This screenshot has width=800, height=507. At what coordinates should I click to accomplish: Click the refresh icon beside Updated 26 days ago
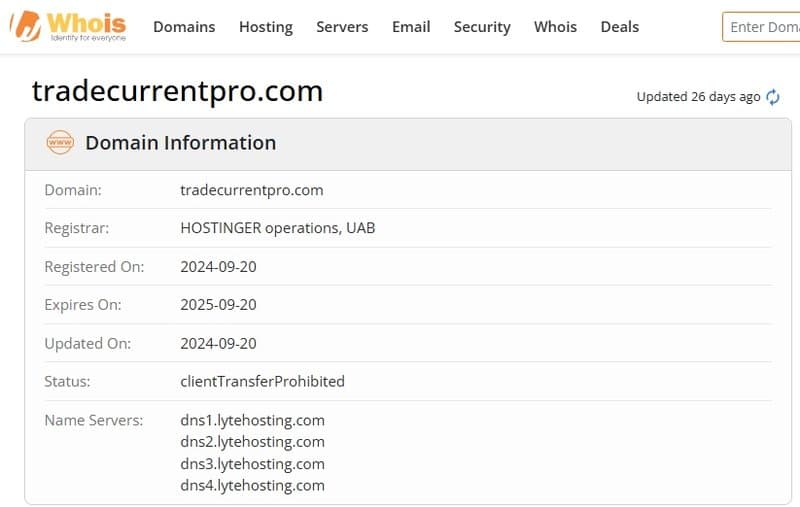pyautogui.click(x=773, y=97)
